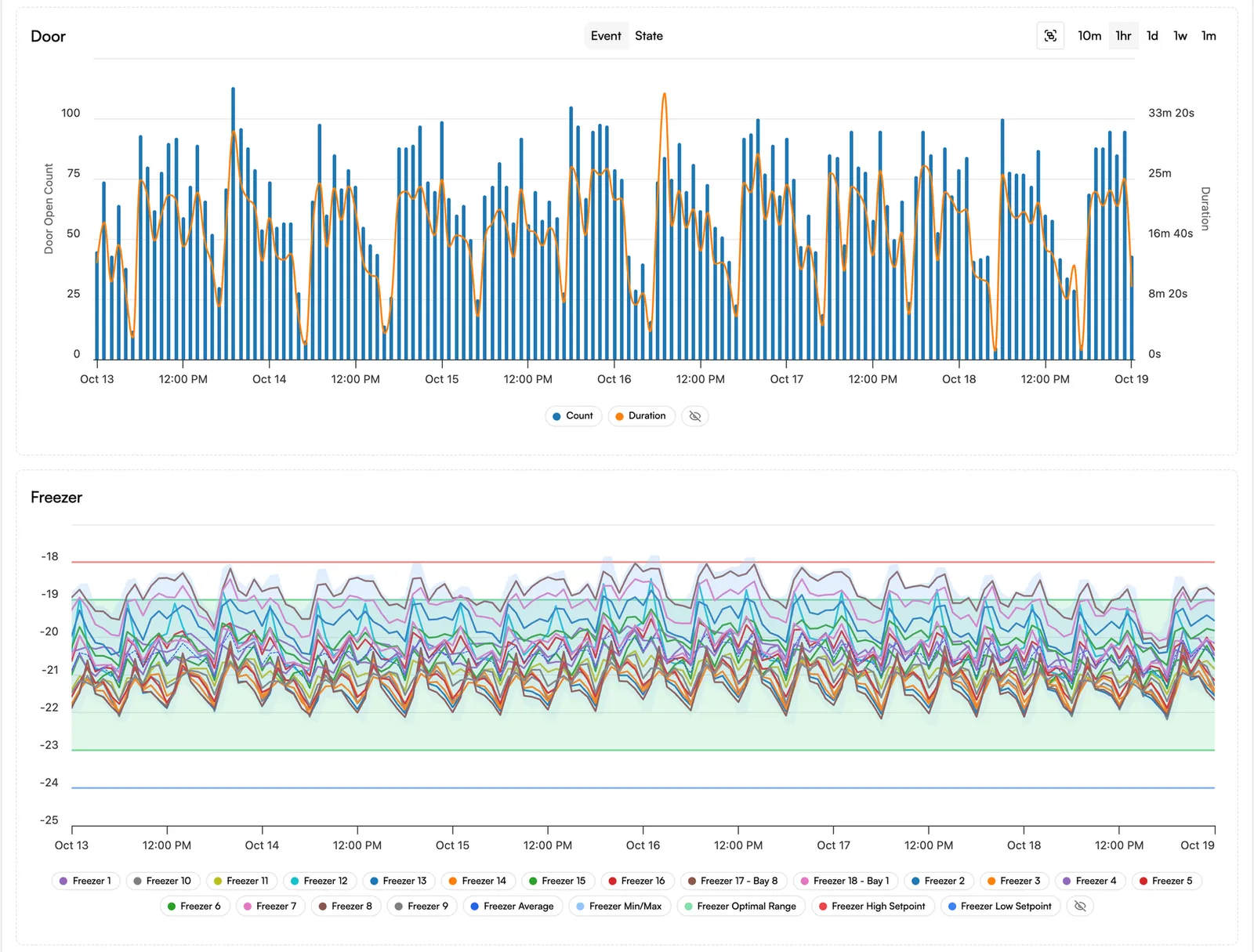1254x952 pixels.
Task: Toggle Freezer 1 series visibility
Action: tap(85, 881)
